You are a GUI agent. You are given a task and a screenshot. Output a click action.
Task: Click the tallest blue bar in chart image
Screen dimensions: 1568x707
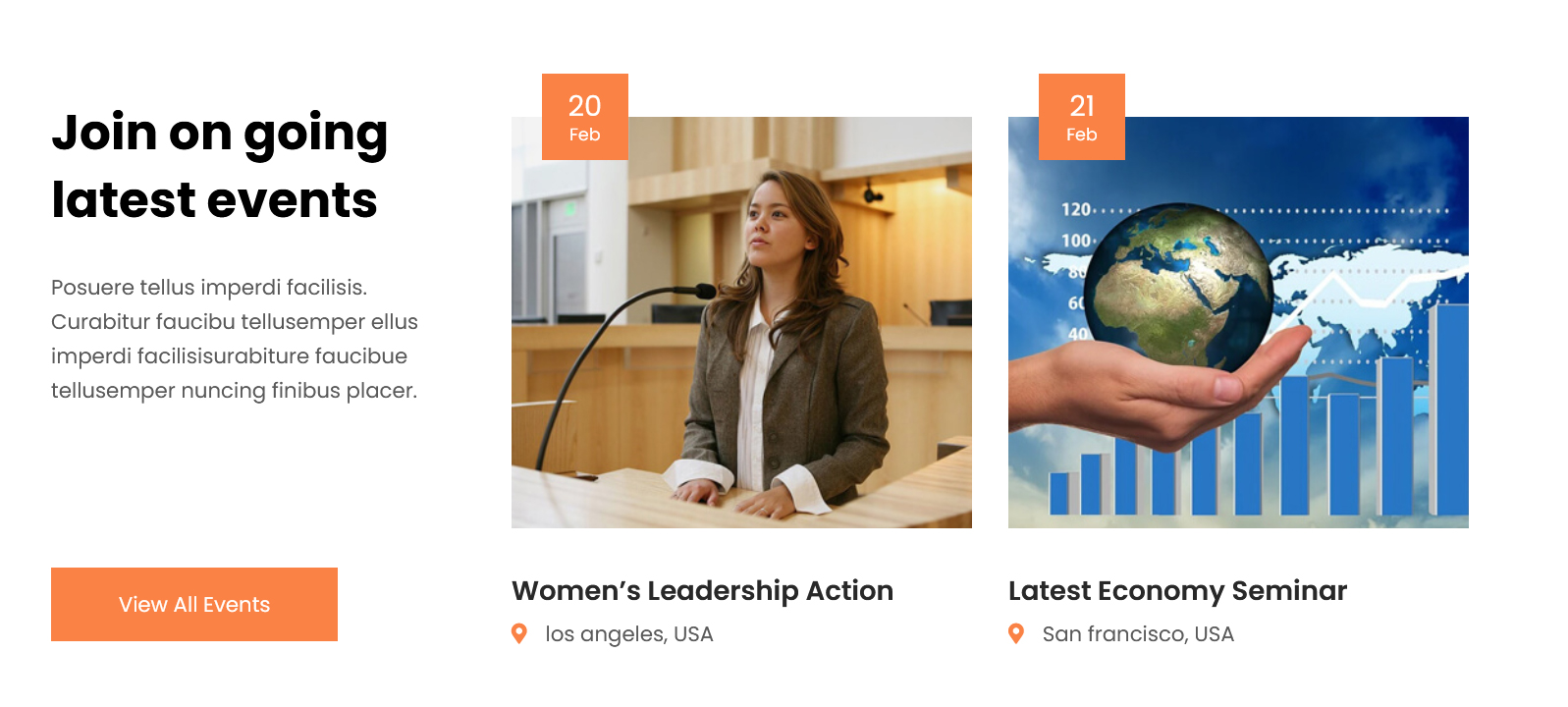[1450, 409]
